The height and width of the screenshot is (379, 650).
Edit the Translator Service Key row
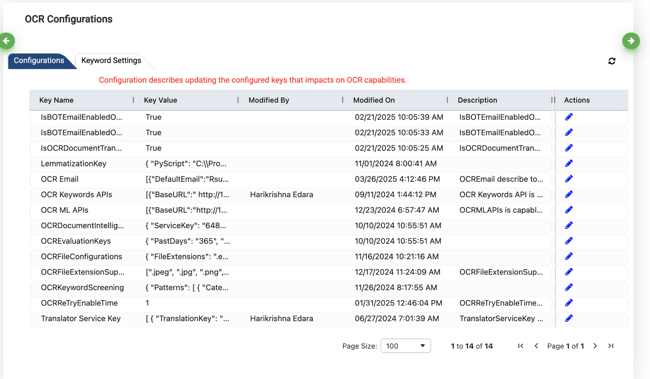569,318
